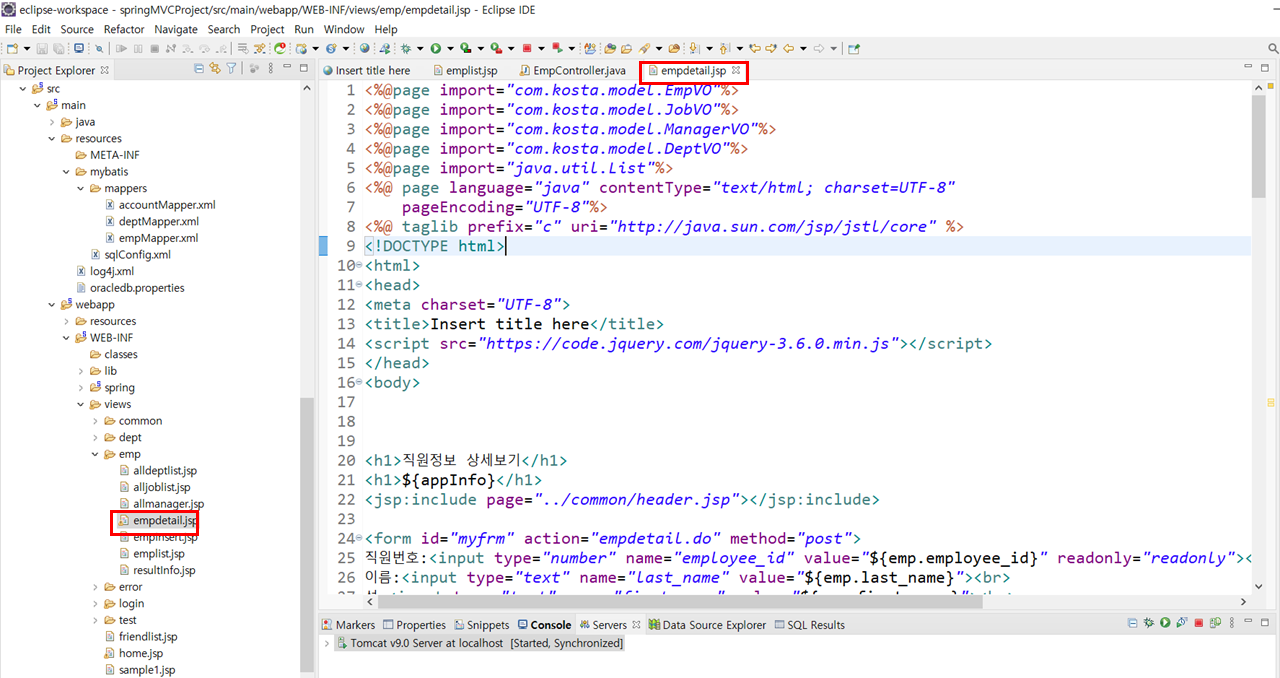Open the Console view tab
The image size is (1280, 678).
tap(544, 624)
